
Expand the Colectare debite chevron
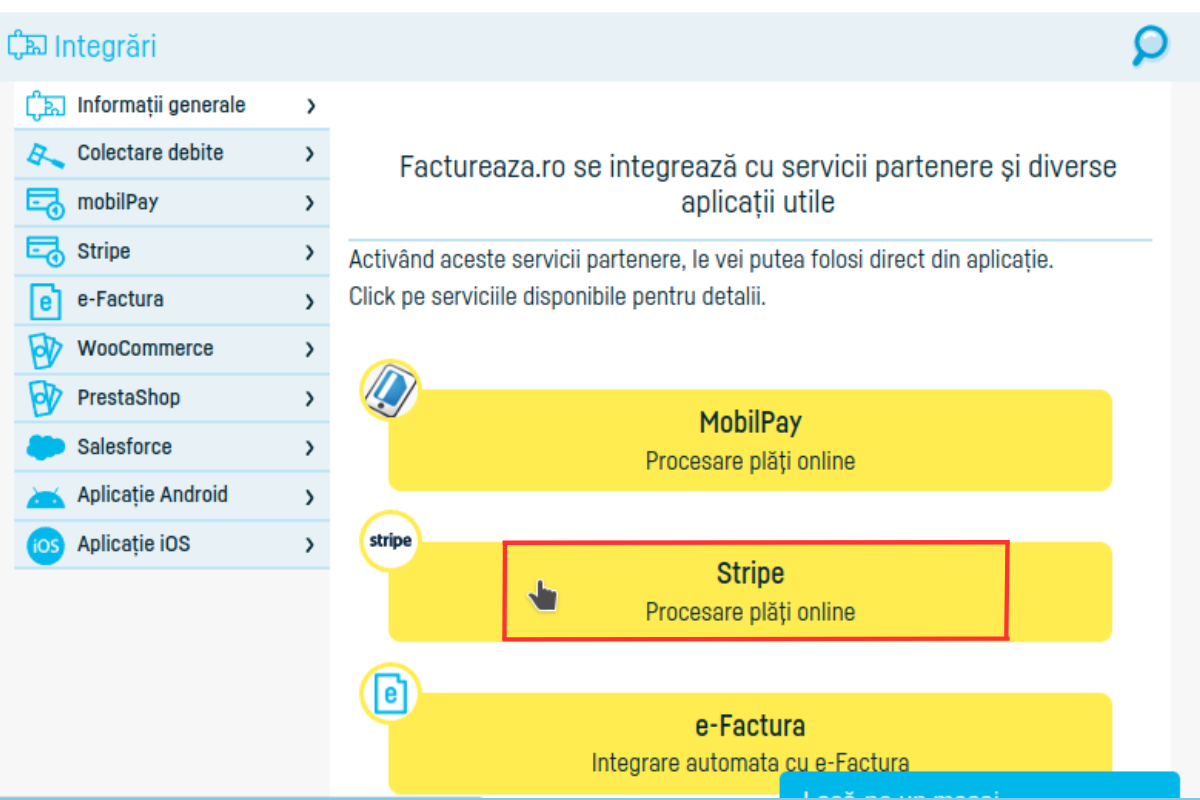(310, 153)
